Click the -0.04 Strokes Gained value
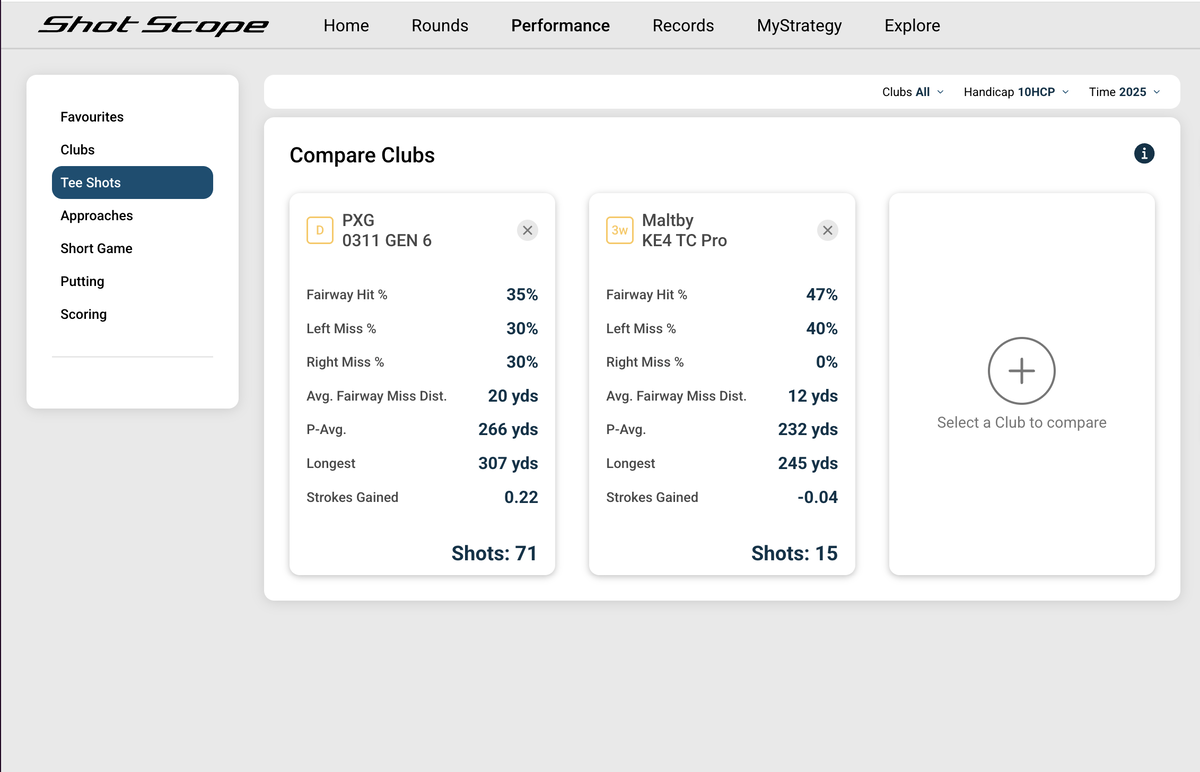Screen dimensions: 1200x772 click(x=818, y=497)
